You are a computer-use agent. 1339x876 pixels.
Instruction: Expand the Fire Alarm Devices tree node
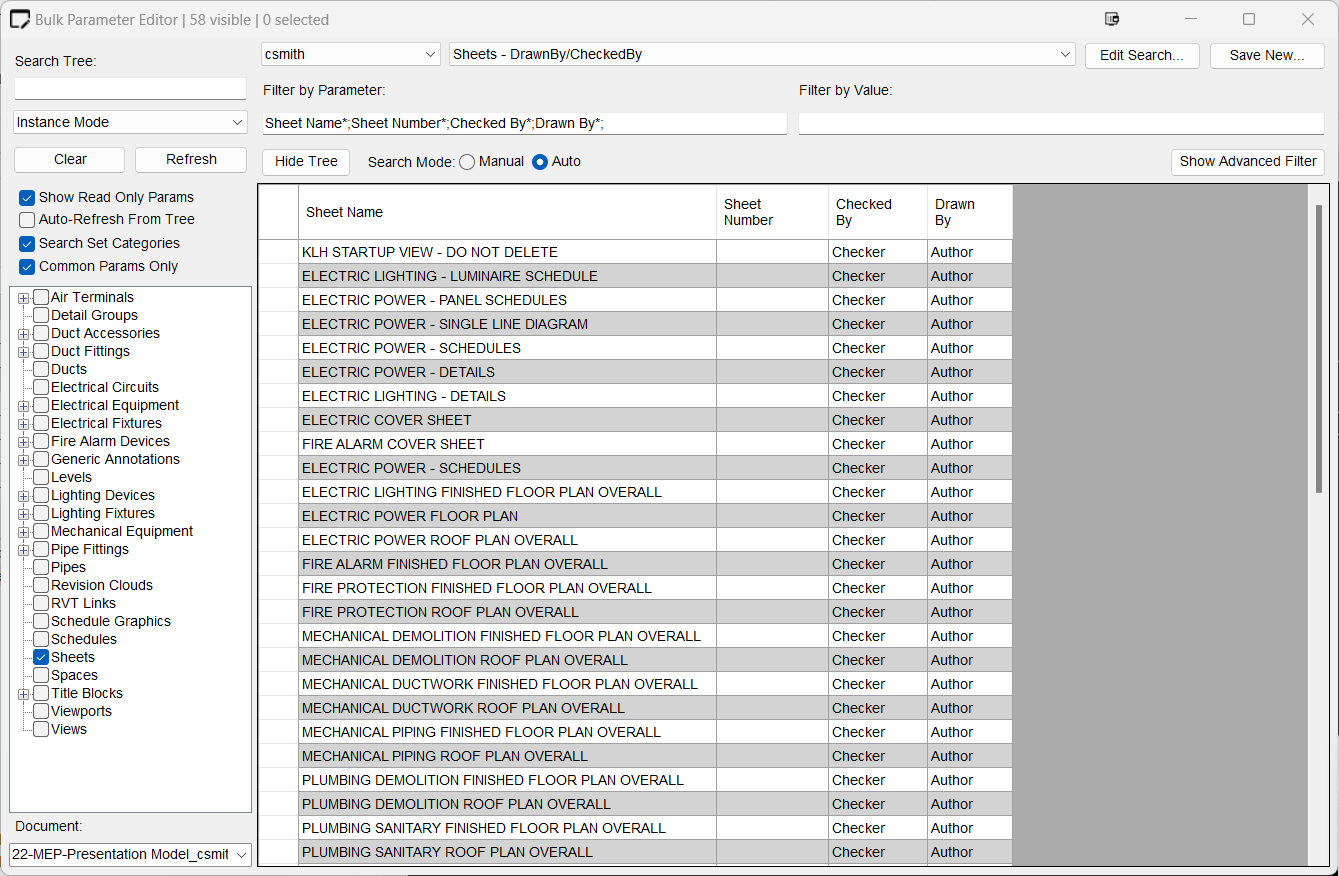23,442
